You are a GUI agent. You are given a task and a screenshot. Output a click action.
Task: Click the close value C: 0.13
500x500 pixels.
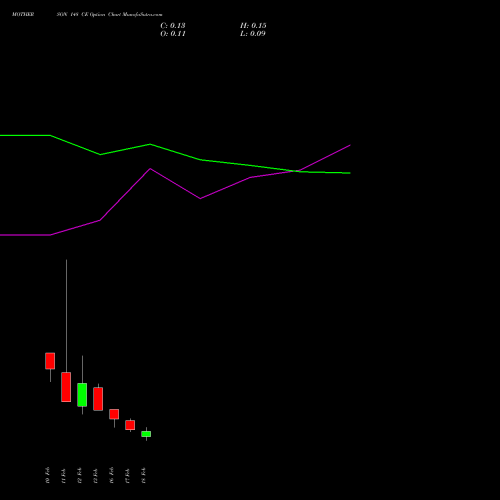tap(173, 26)
